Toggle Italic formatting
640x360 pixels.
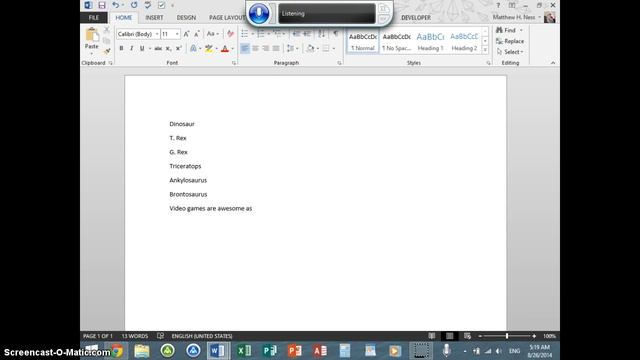(131, 49)
